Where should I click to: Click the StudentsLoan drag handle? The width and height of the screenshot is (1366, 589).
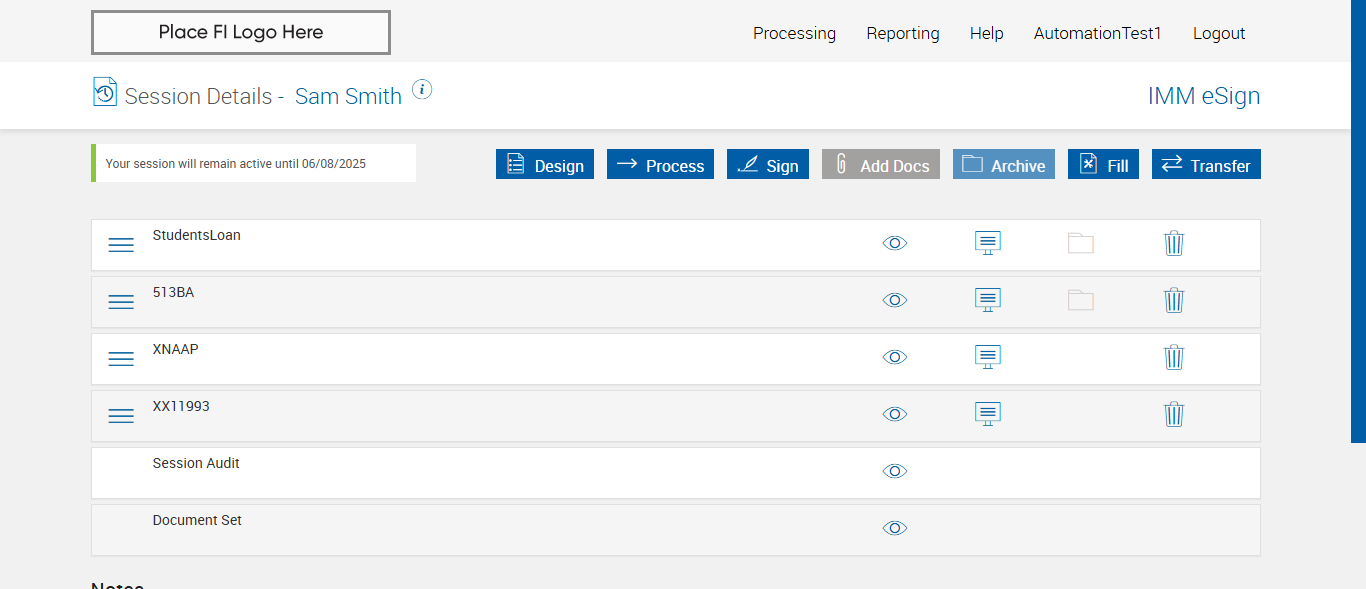tap(121, 245)
